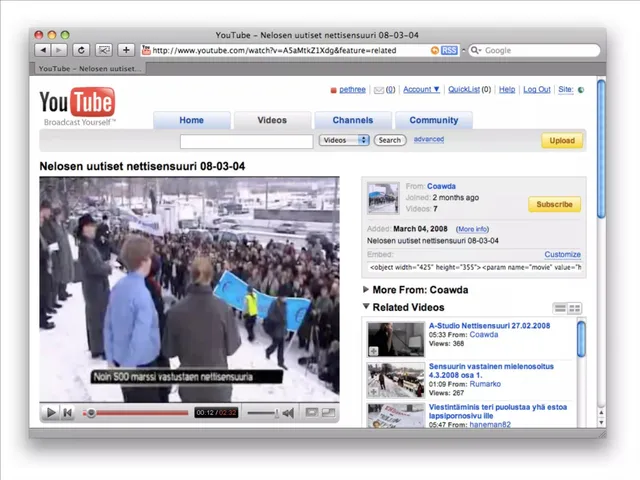Viewport: 640px width, 480px height.
Task: Open the Coawda uploader channel link
Action: coord(441,186)
